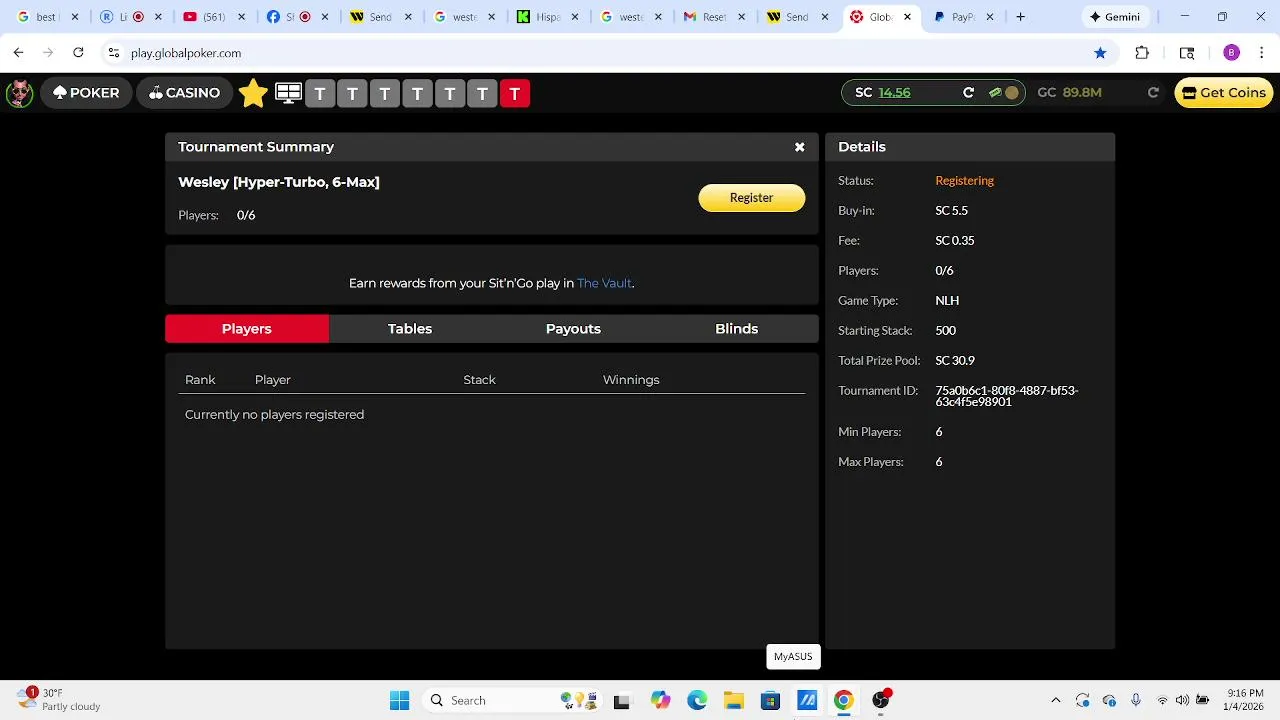Select the Players tab
This screenshot has height=720, width=1280.
click(247, 329)
